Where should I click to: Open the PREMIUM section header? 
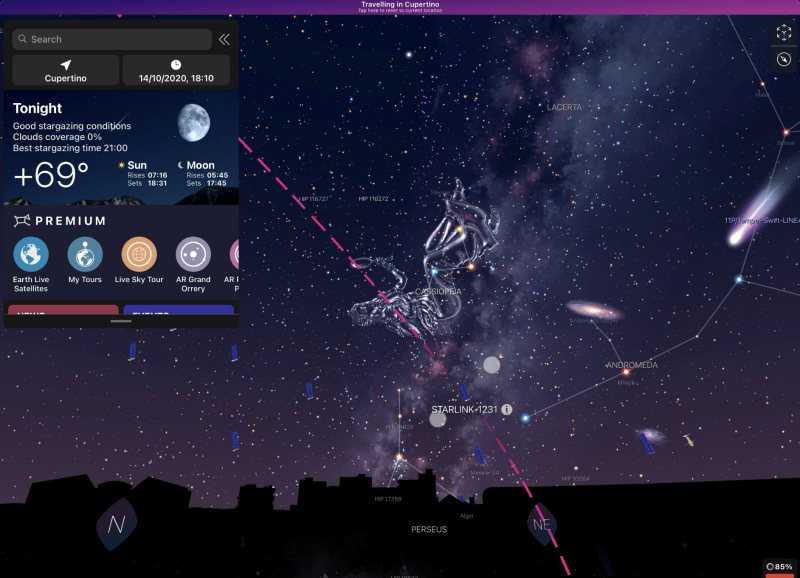(x=60, y=221)
